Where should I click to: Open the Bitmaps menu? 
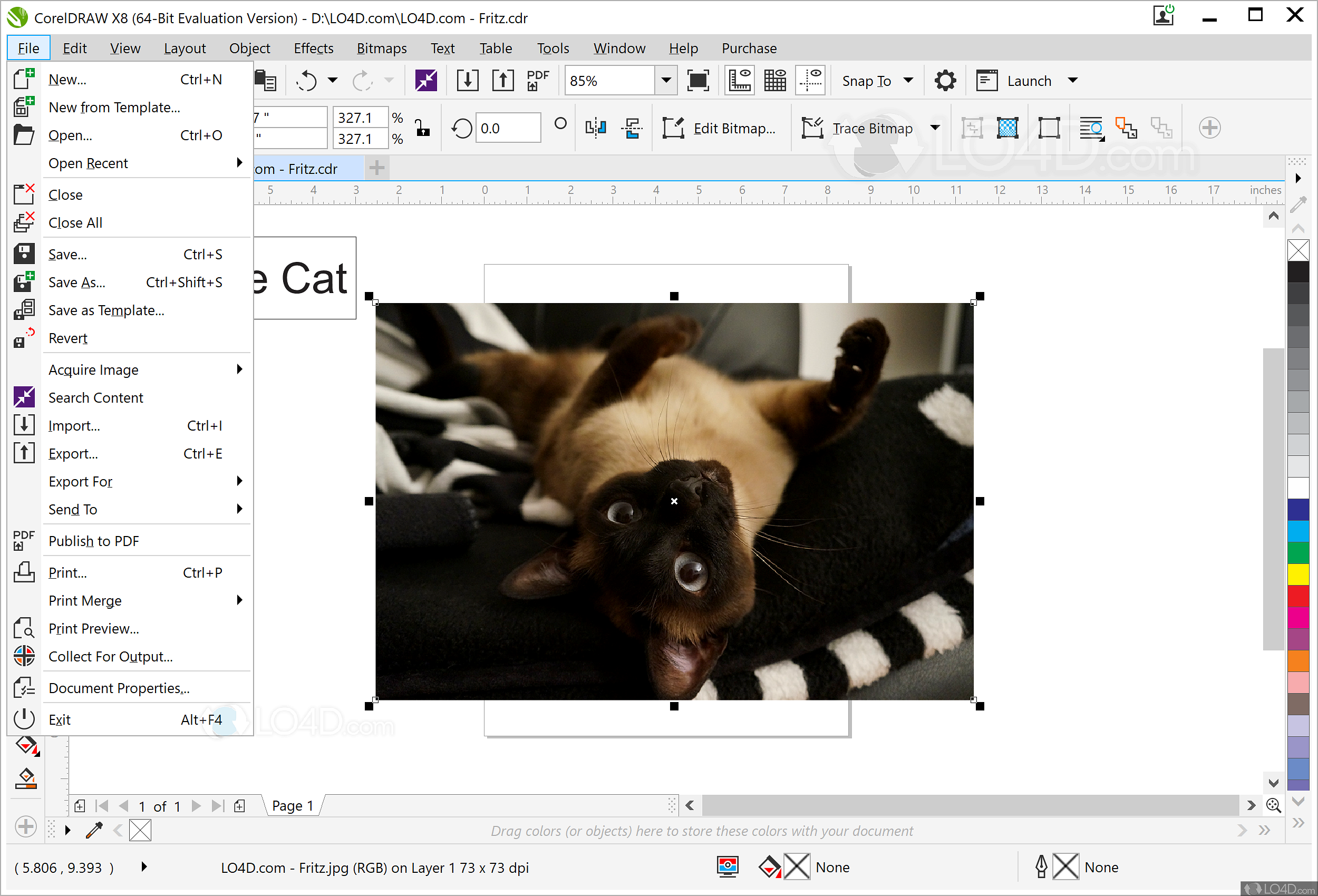pyautogui.click(x=382, y=48)
